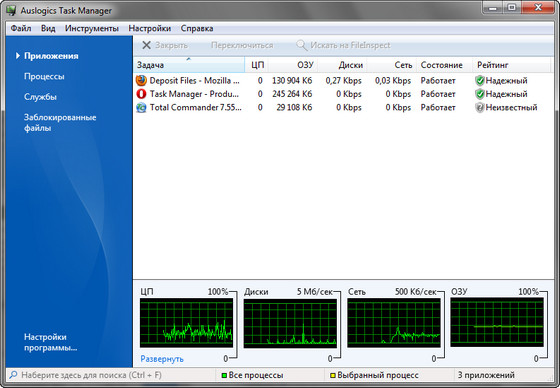This screenshot has width=560, height=388.
Task: Select the Total Commander 7.55 task
Action: tap(195, 108)
